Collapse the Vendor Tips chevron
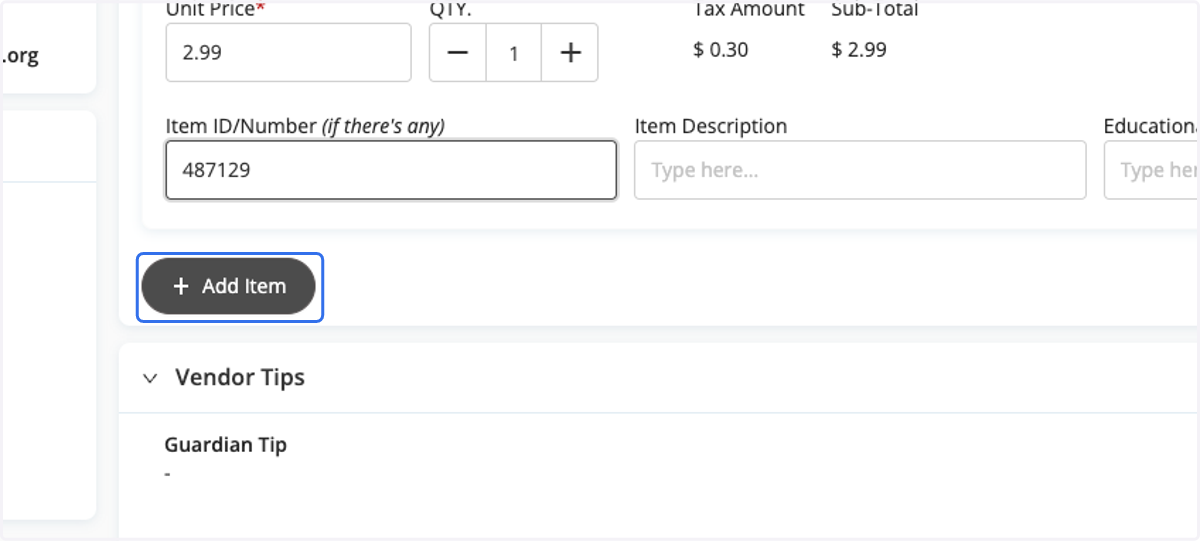Screen dimensions: 1200x541 click(x=150, y=378)
